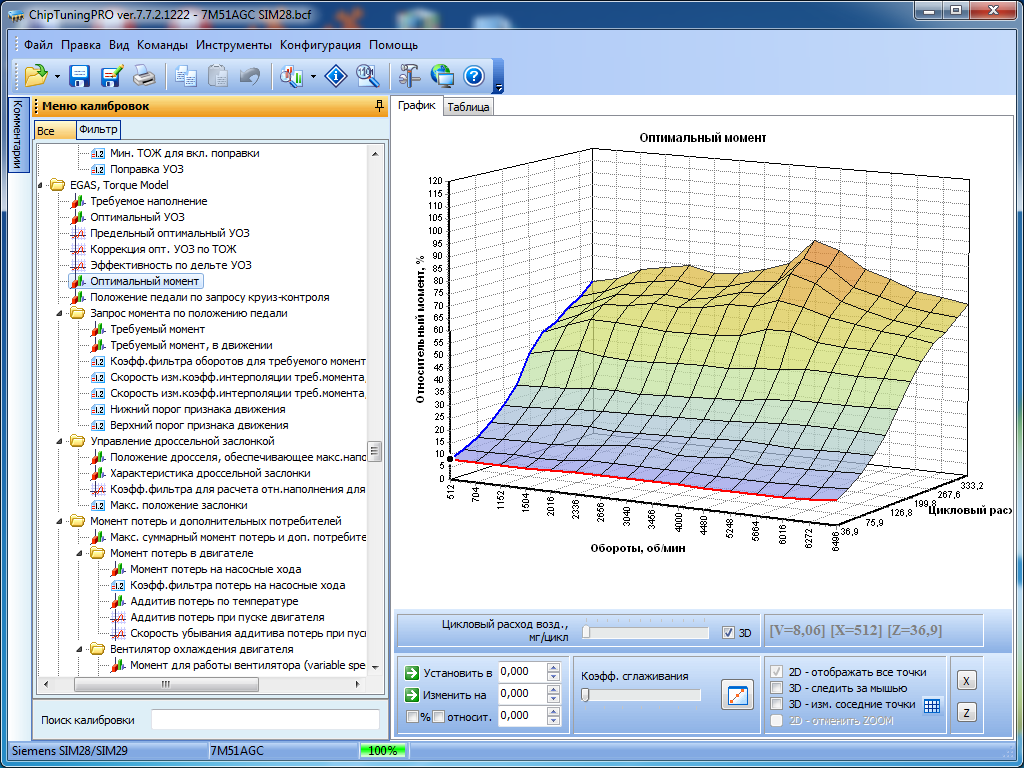Viewport: 1024px width, 768px height.
Task: Click the 'Поиск калибровки' search field
Action: tap(265, 720)
